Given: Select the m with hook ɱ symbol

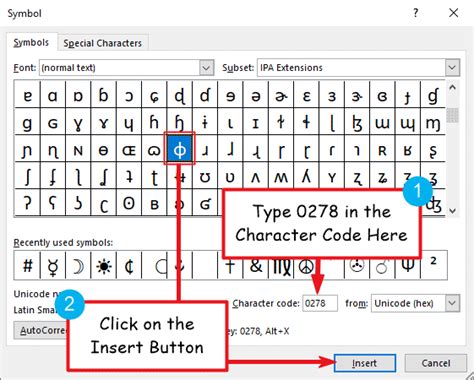Looking at the screenshot, I should 433,123.
